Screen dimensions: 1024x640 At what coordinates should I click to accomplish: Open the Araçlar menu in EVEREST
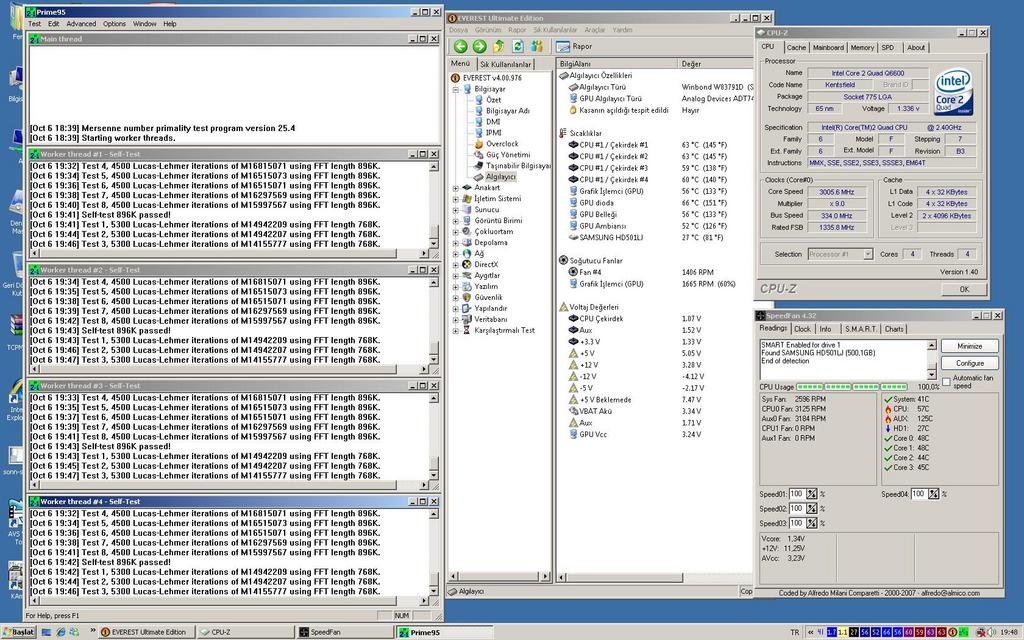[x=594, y=30]
